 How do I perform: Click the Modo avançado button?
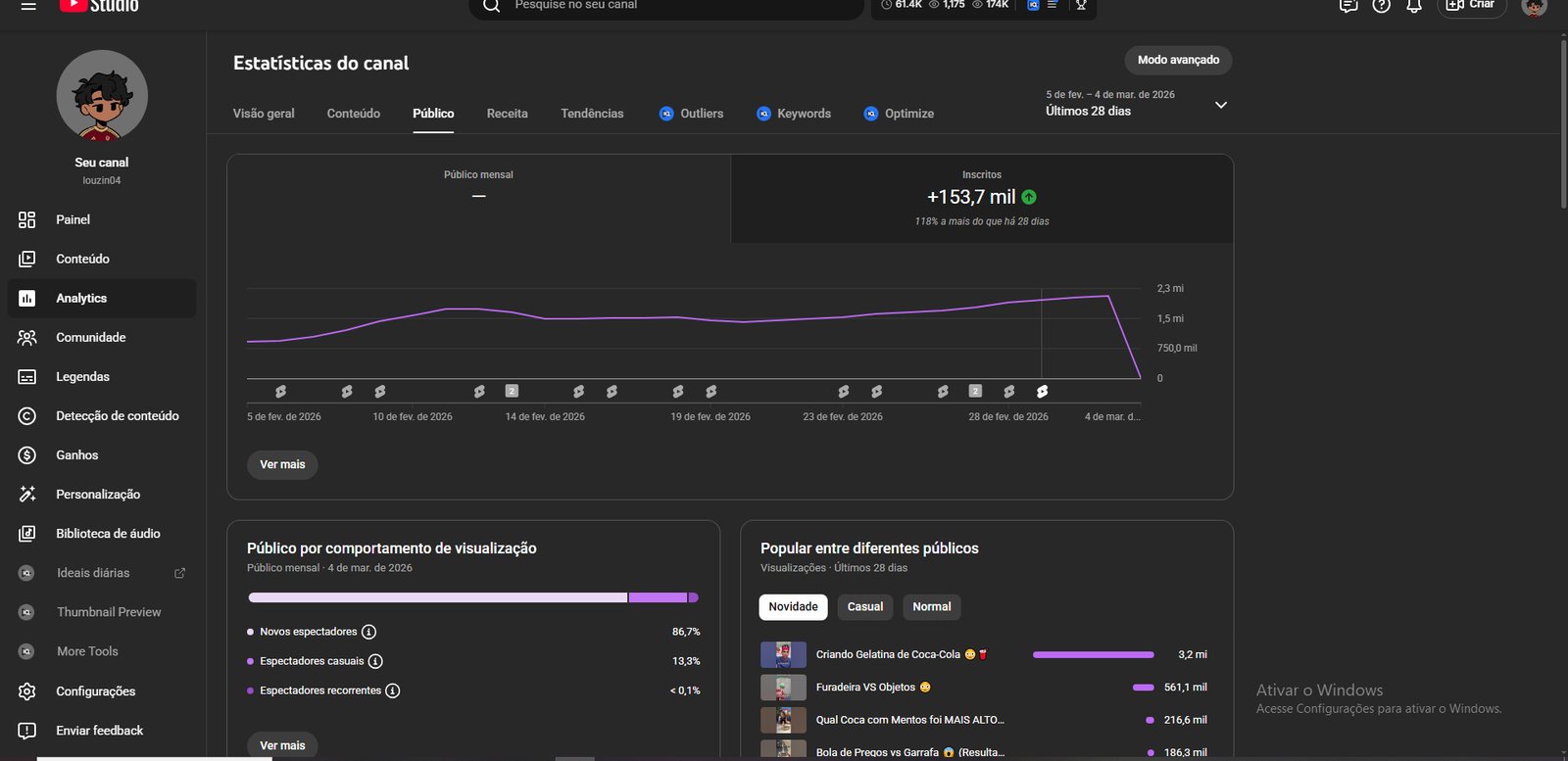point(1178,61)
